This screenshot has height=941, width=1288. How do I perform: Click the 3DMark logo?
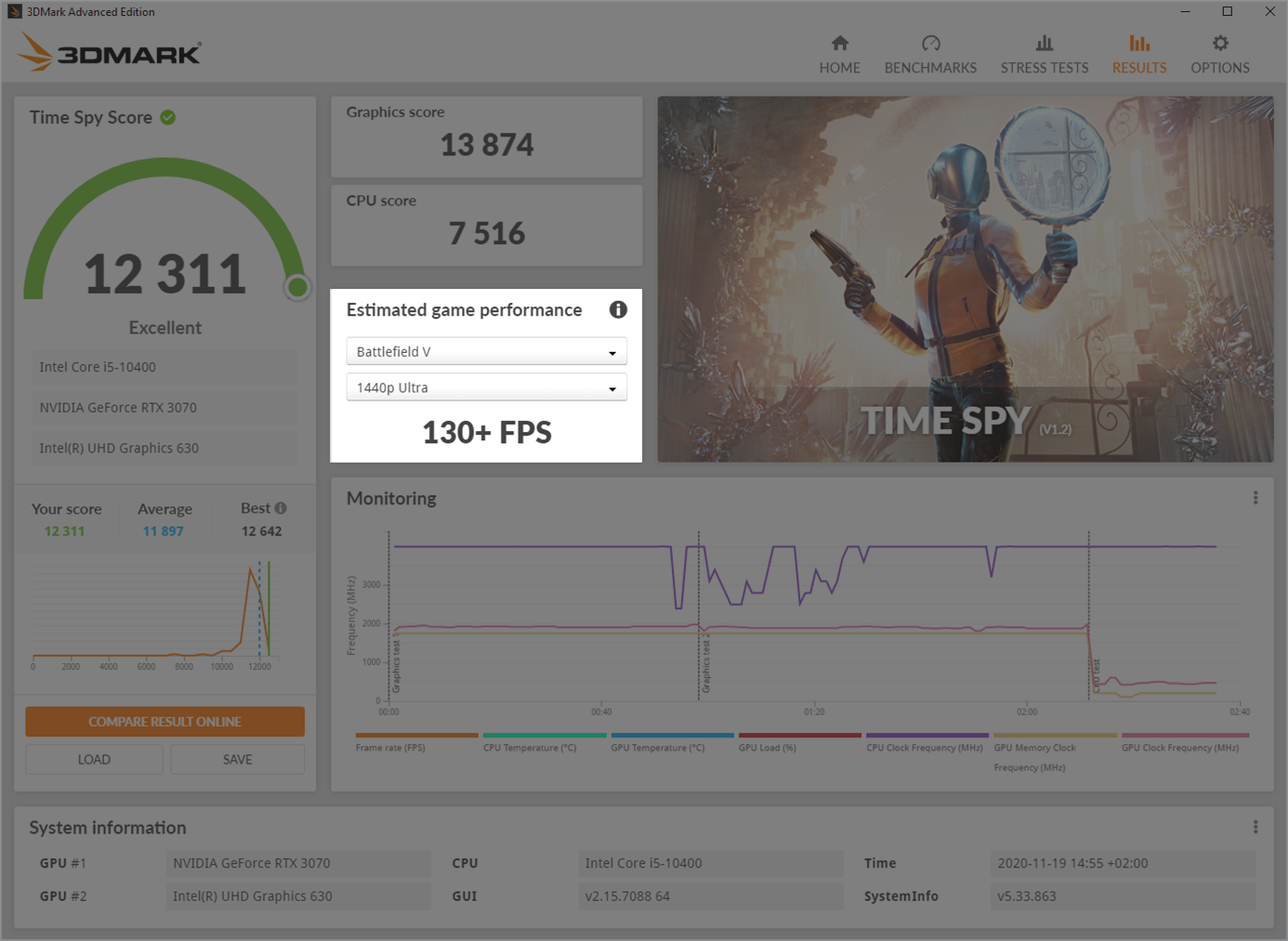(109, 53)
